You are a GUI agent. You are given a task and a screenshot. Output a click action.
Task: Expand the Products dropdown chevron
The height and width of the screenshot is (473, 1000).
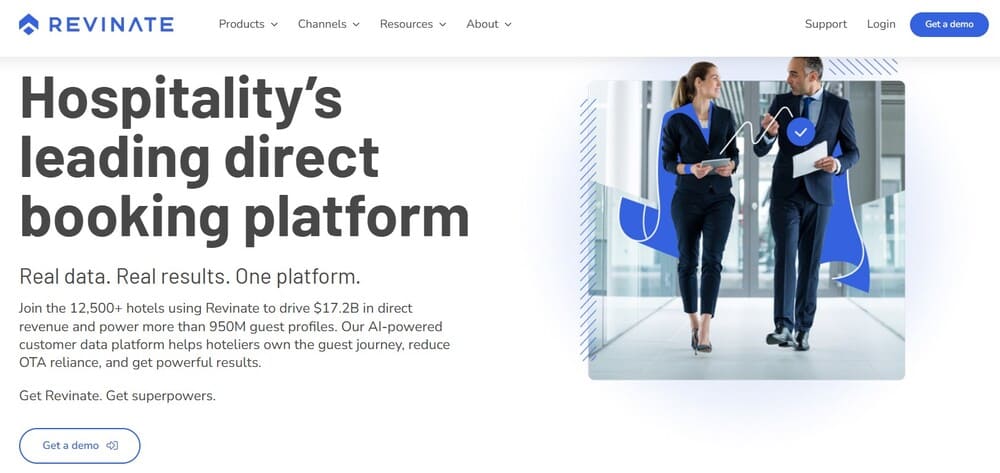pos(274,25)
